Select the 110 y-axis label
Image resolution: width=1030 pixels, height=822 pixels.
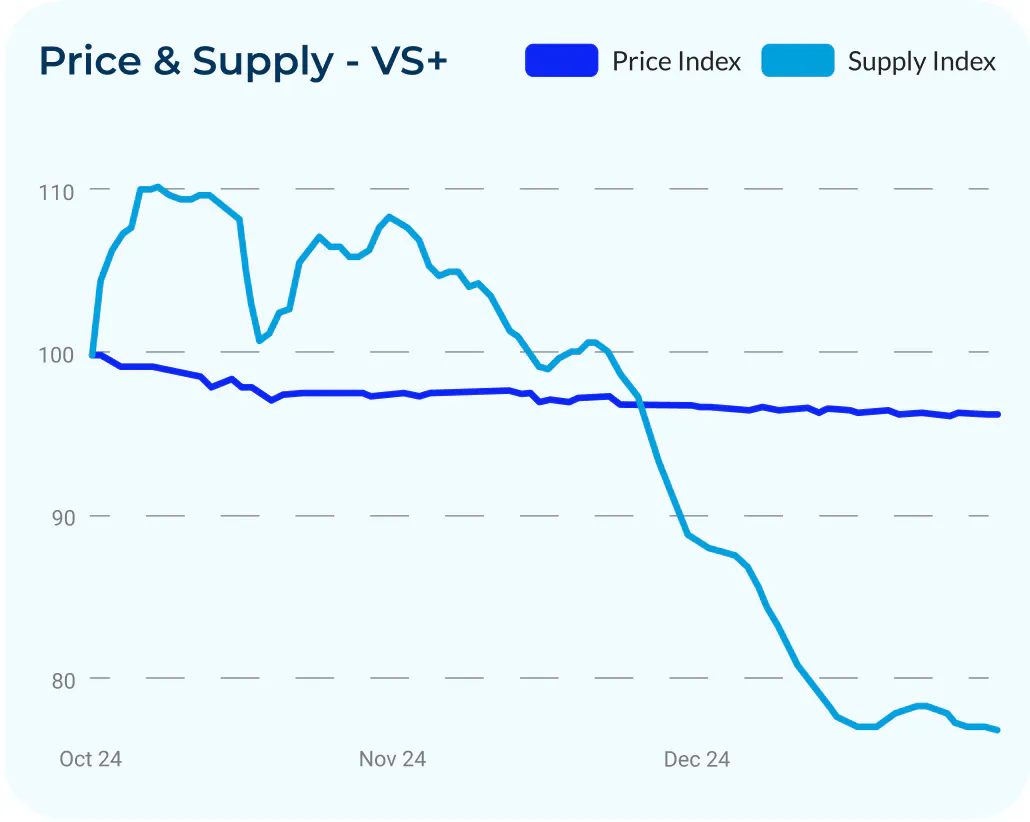click(x=56, y=193)
